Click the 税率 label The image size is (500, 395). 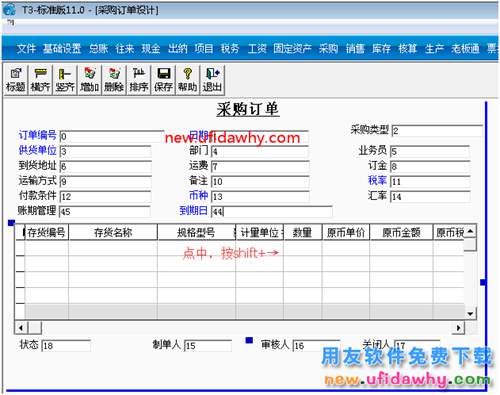377,180
